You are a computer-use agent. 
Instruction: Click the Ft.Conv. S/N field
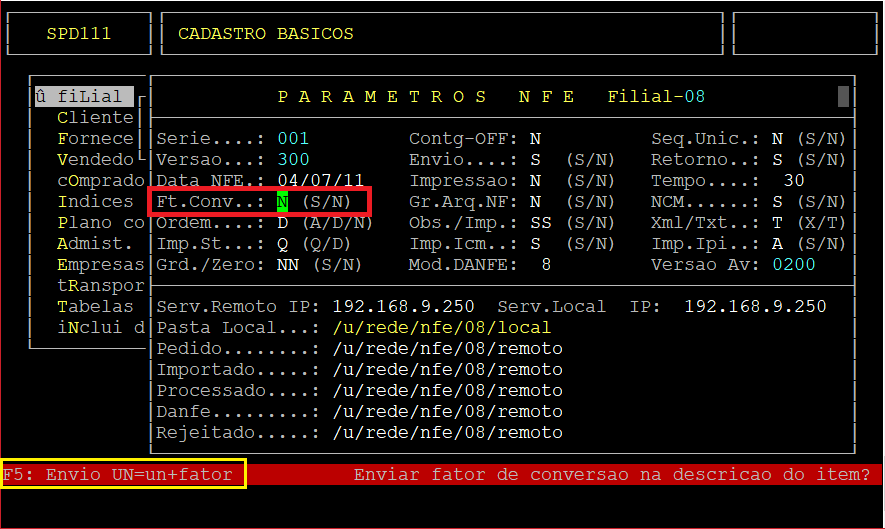[282, 202]
